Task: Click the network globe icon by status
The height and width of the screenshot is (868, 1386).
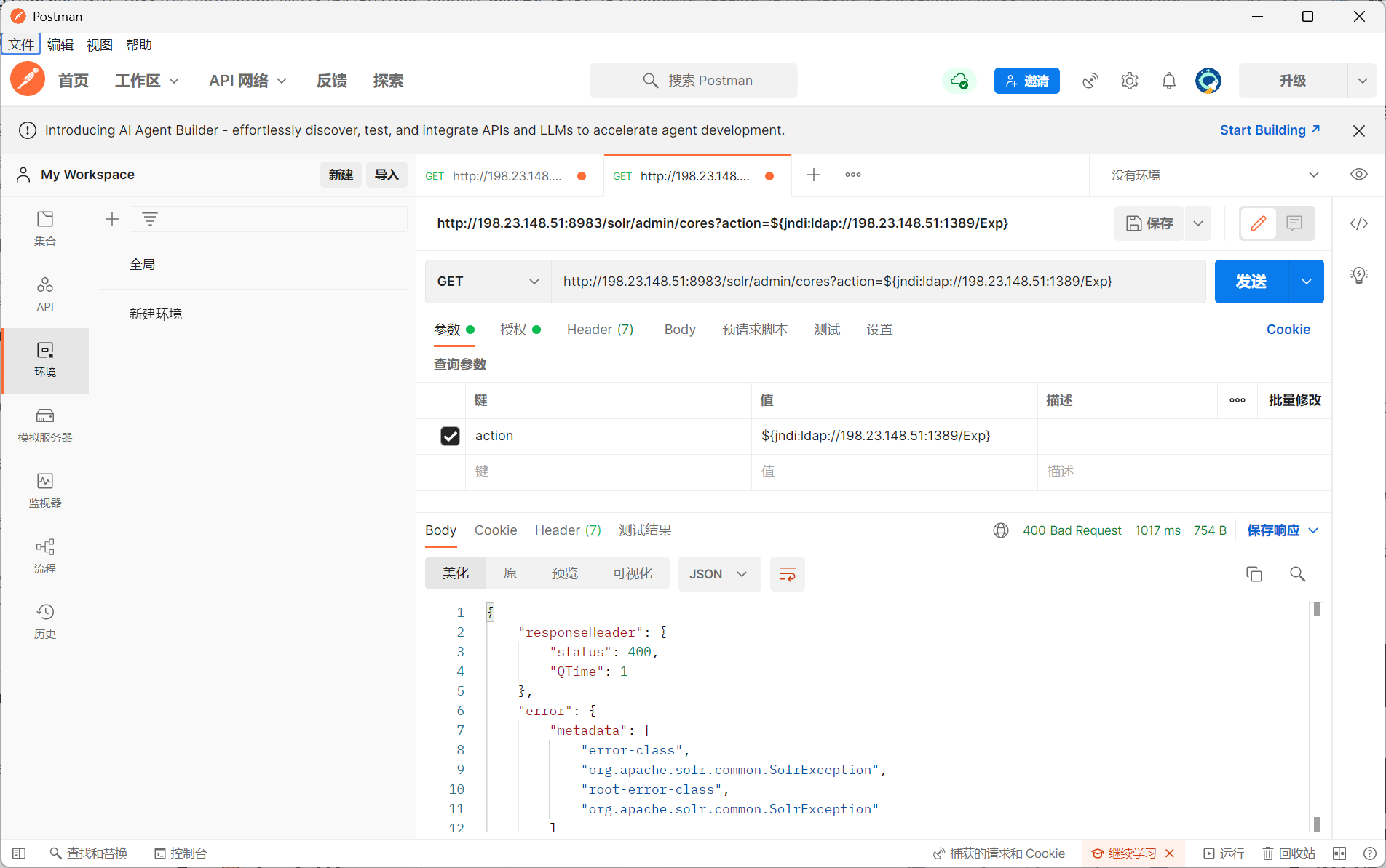Action: 1001,530
